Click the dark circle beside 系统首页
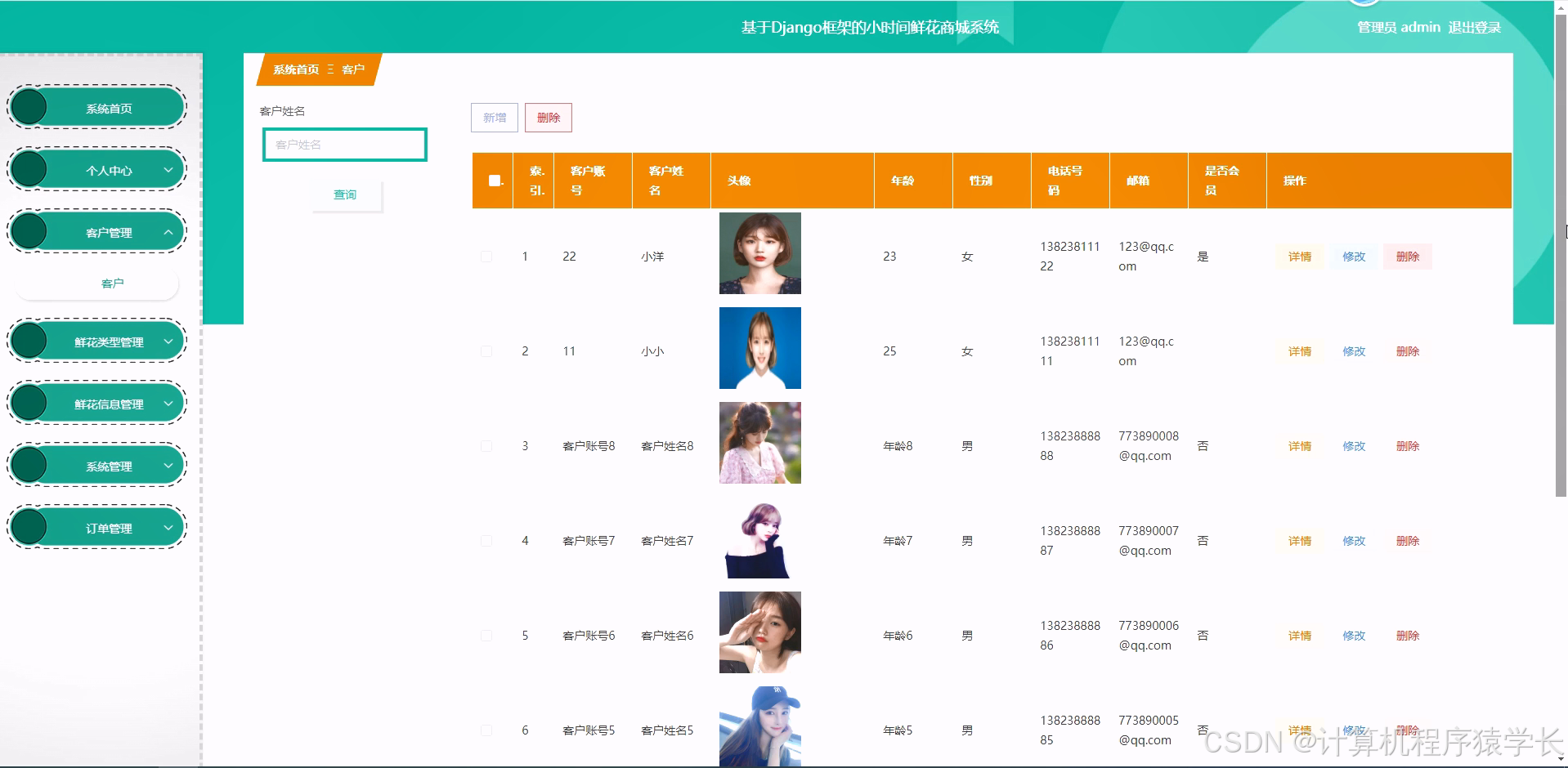This screenshot has width=1568, height=768. [29, 107]
